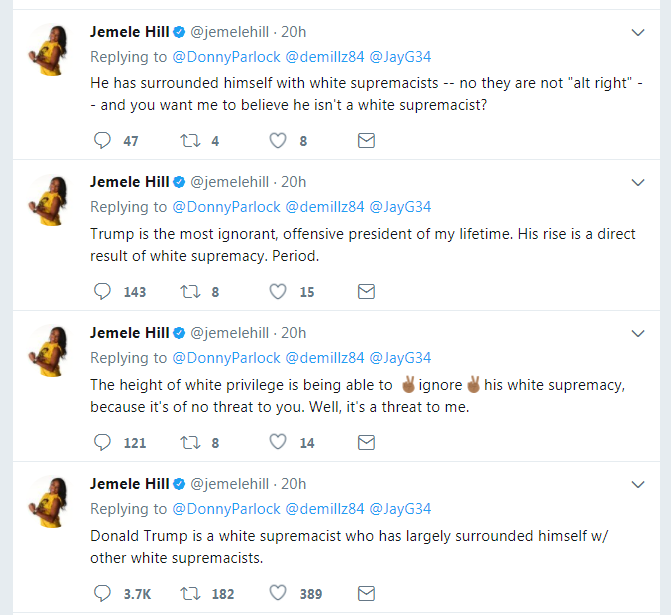Open the bottom tweet's dropdown chevron
Image resolution: width=671 pixels, height=615 pixels.
[639, 484]
